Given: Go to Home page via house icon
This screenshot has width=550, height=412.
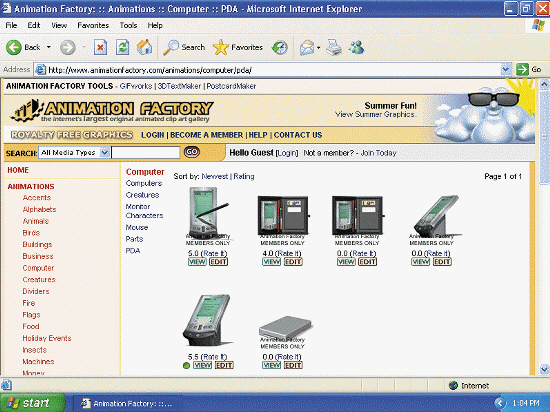Looking at the screenshot, I should (x=144, y=47).
